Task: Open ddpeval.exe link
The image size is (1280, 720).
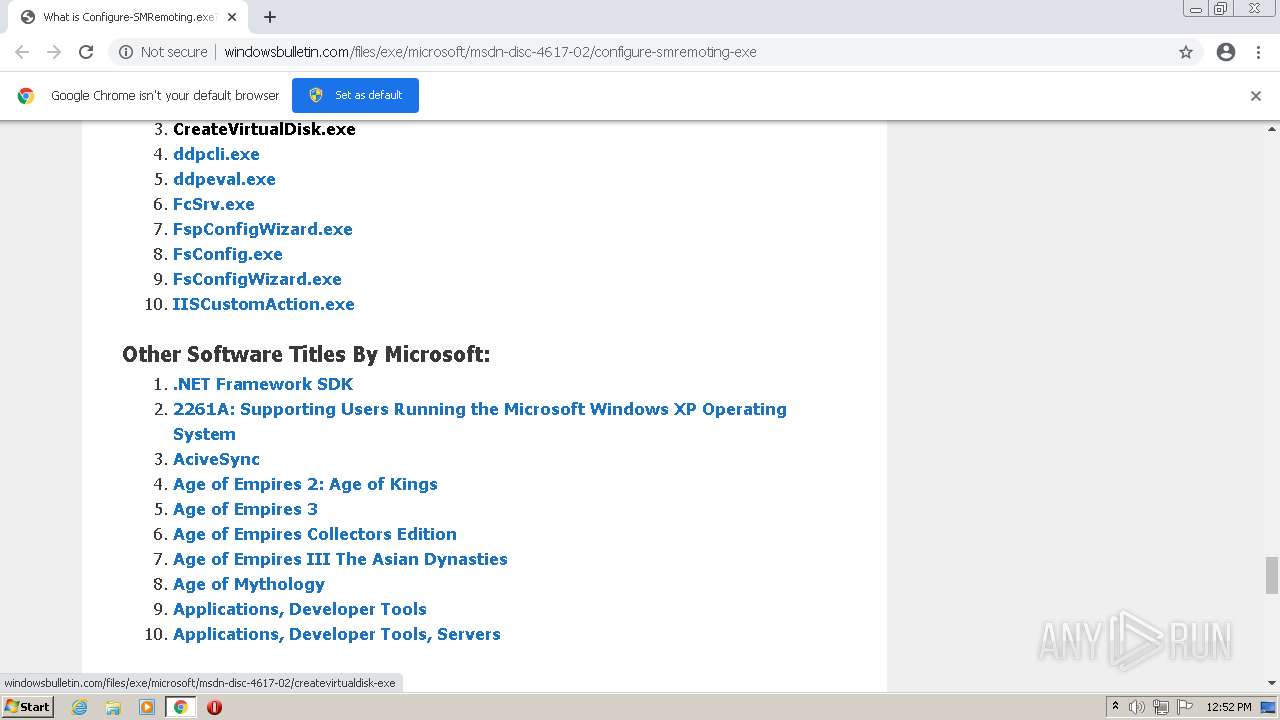Action: coord(224,179)
